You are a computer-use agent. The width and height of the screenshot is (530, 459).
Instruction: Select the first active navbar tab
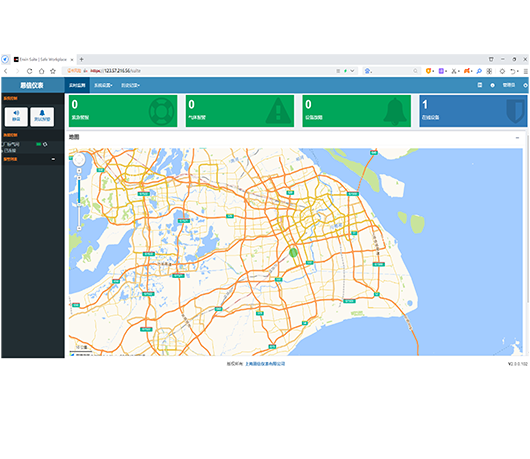coord(77,86)
